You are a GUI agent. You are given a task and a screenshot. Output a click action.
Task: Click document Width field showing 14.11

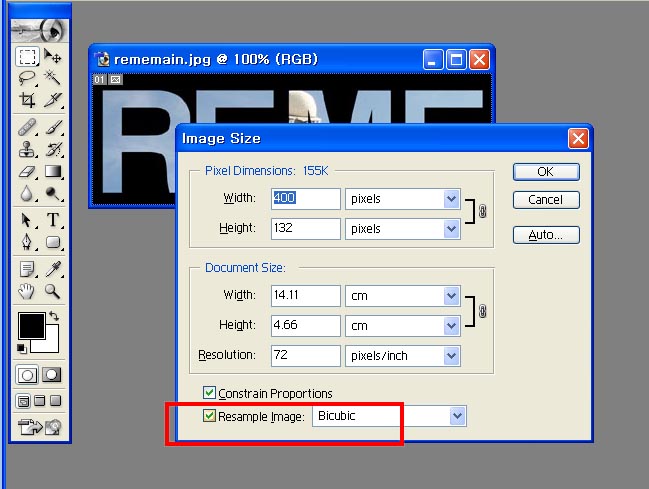click(306, 296)
